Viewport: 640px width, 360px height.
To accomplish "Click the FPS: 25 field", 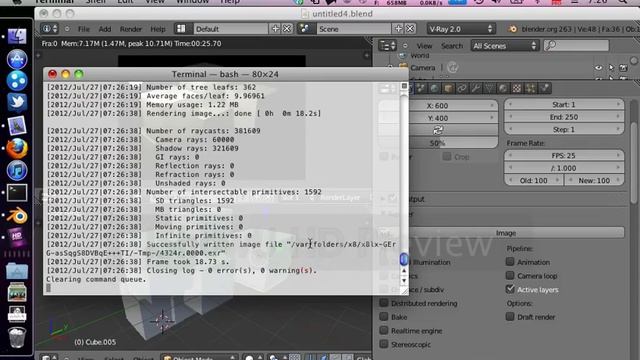I will coord(564,156).
